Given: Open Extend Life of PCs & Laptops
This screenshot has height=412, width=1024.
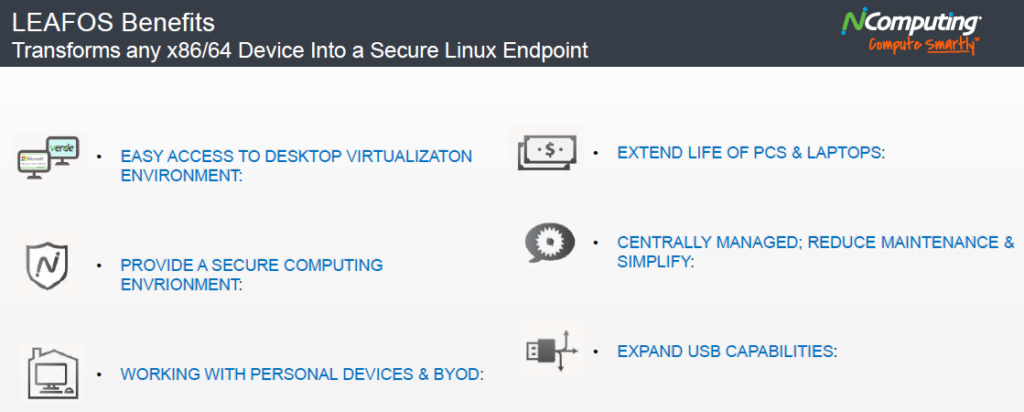Looking at the screenshot, I should (750, 153).
